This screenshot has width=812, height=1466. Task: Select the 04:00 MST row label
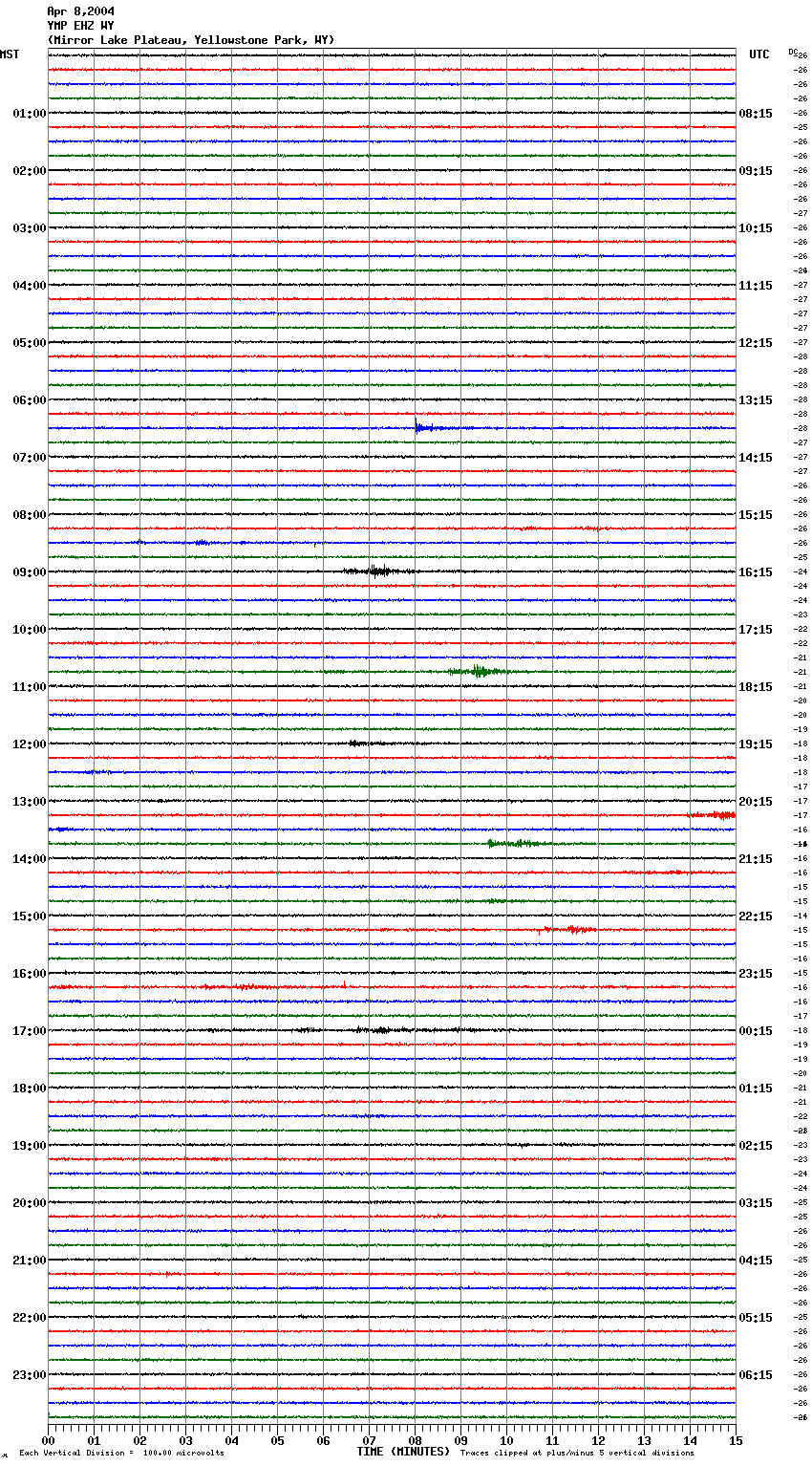30,286
